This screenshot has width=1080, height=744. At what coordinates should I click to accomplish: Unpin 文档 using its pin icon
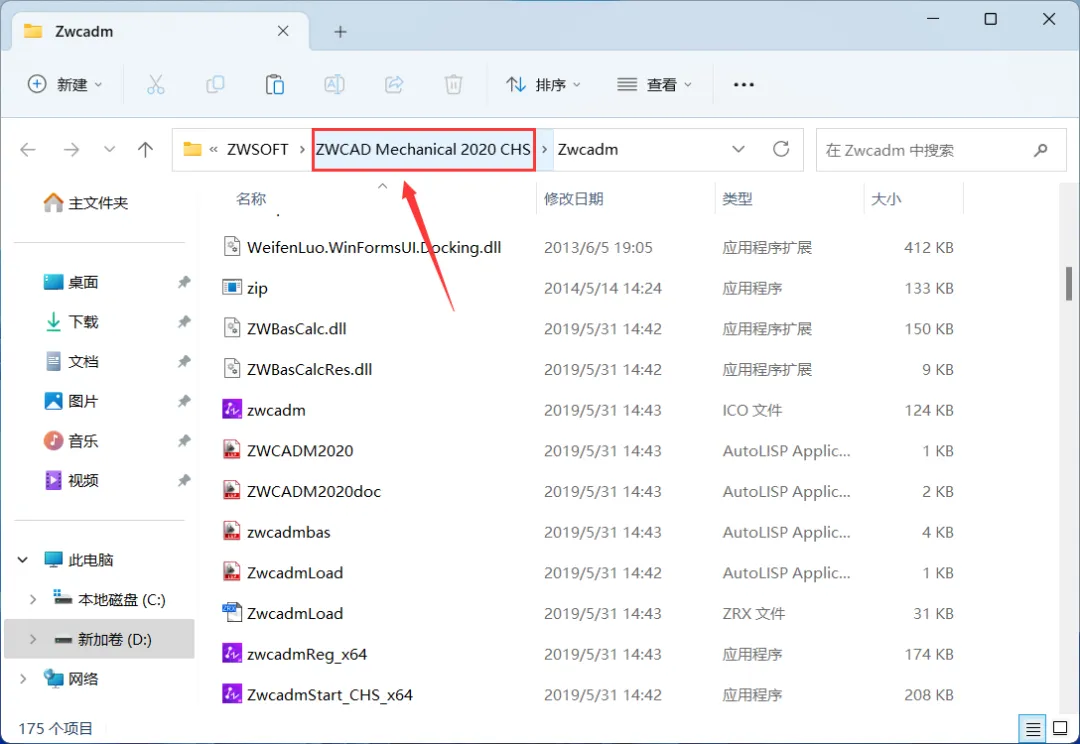pyautogui.click(x=184, y=361)
